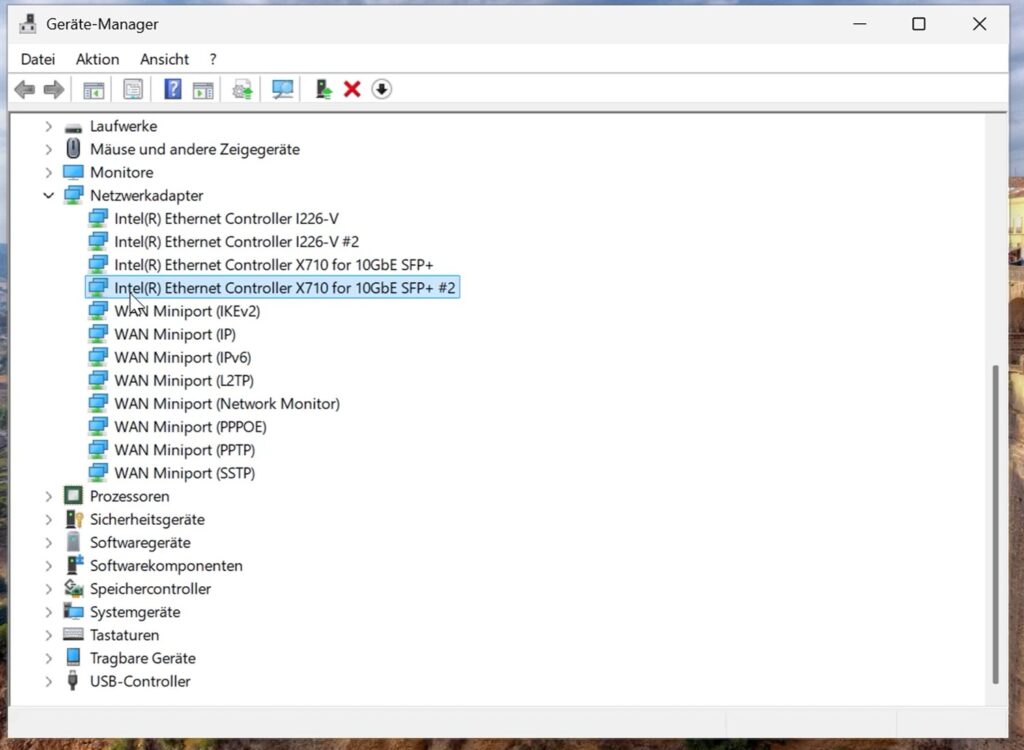Click the black down-arrow disable device icon

coord(381,90)
